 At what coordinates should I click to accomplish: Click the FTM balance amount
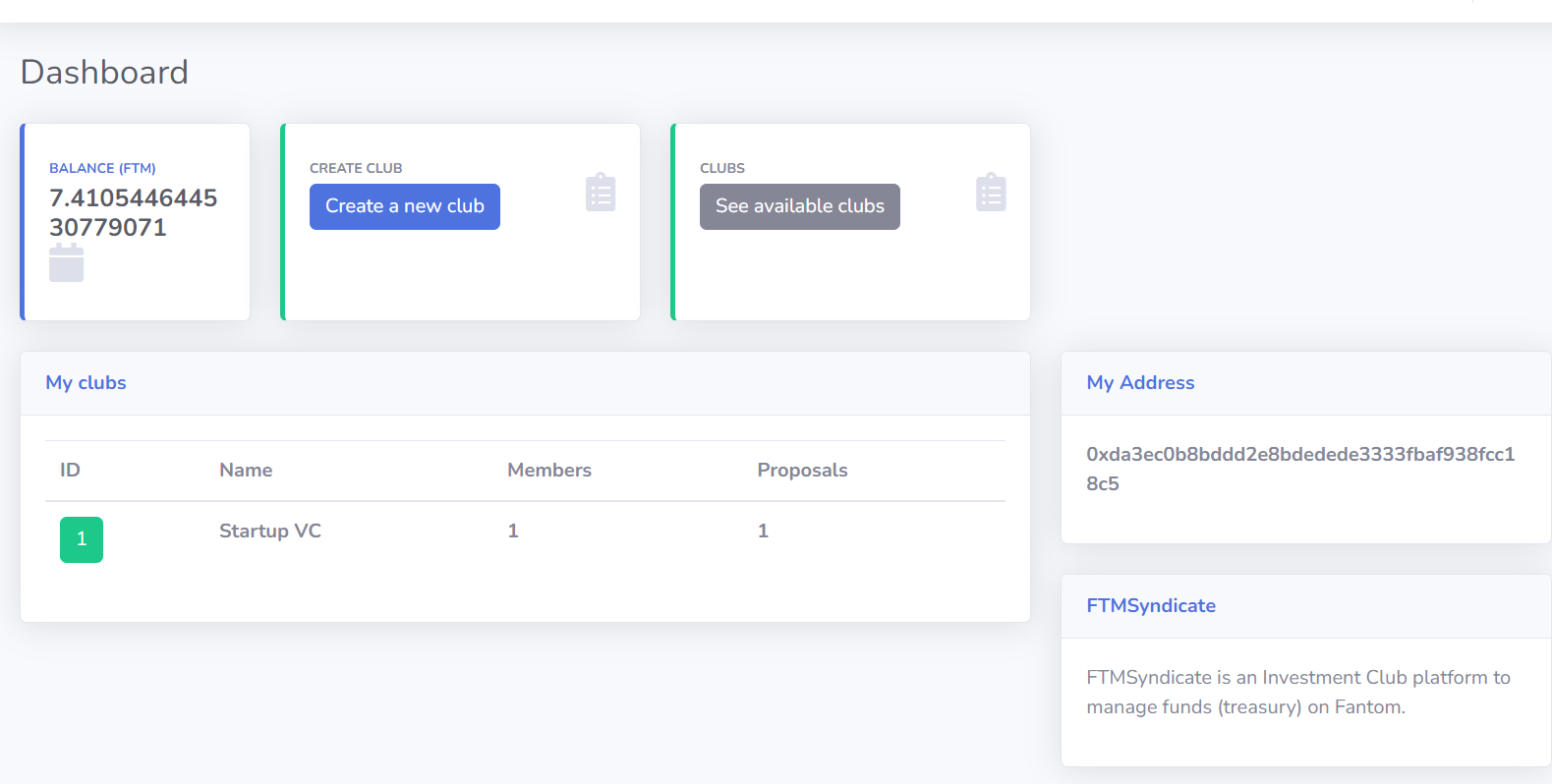(133, 212)
